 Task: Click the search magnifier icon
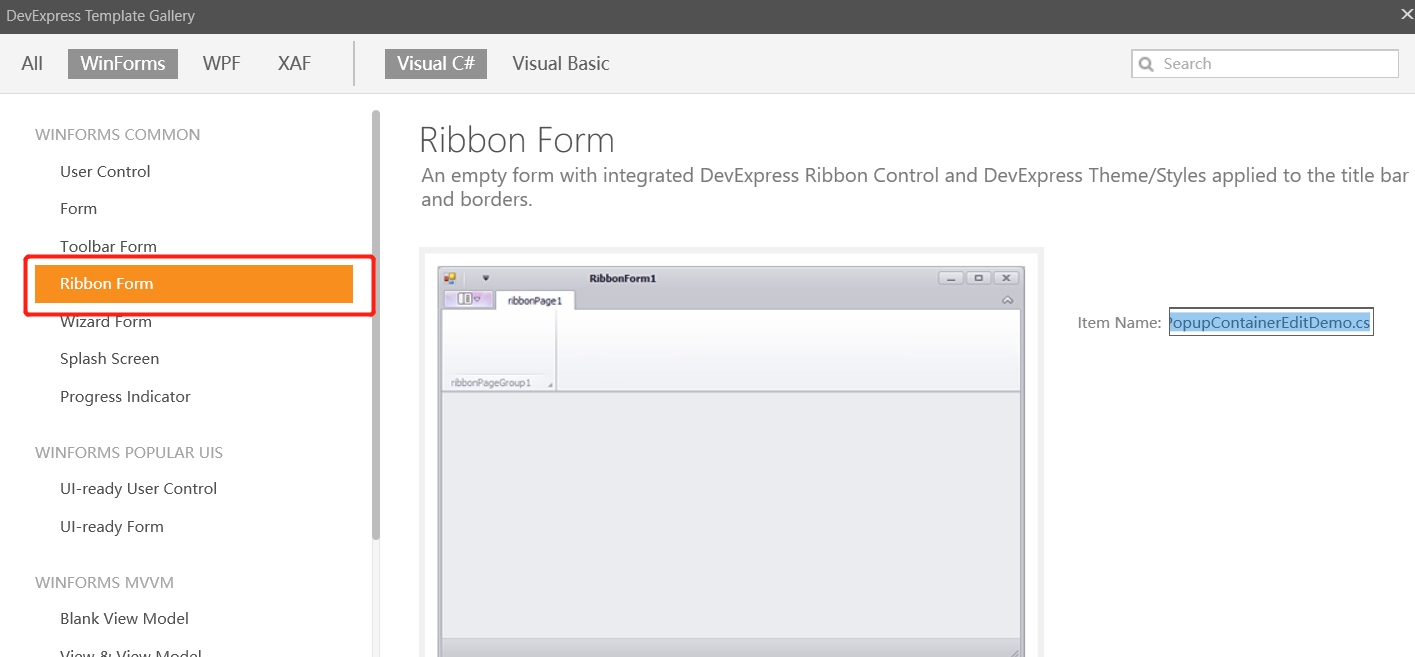(x=1146, y=63)
